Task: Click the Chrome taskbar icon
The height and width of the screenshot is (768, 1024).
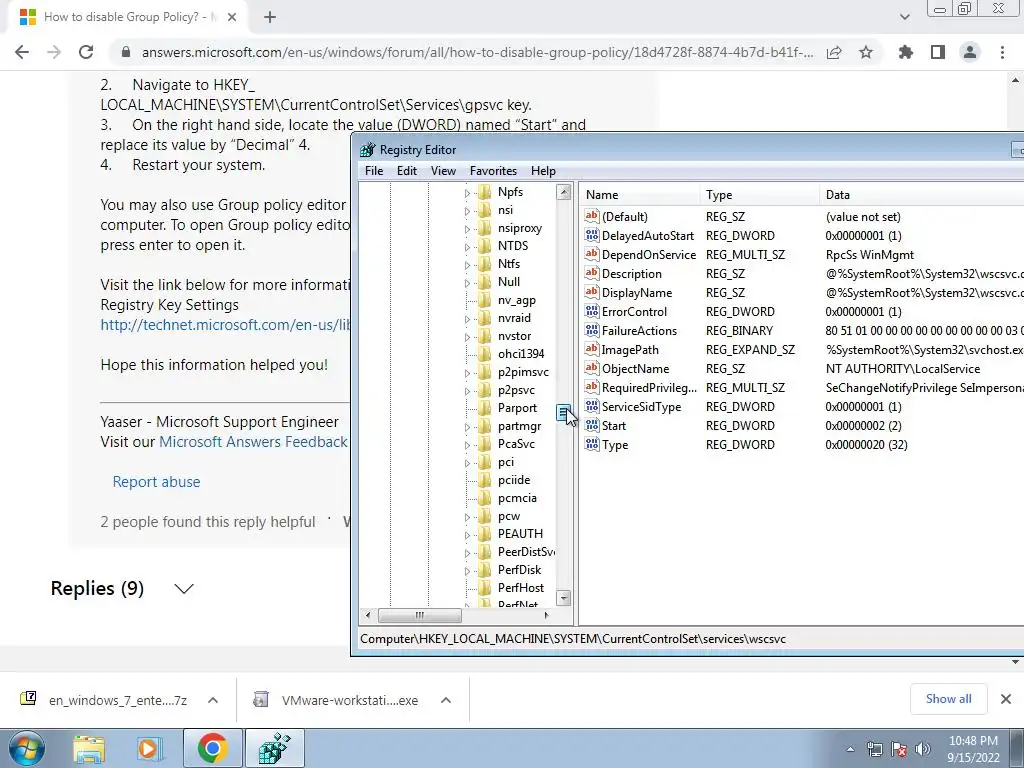Action: pyautogui.click(x=212, y=748)
